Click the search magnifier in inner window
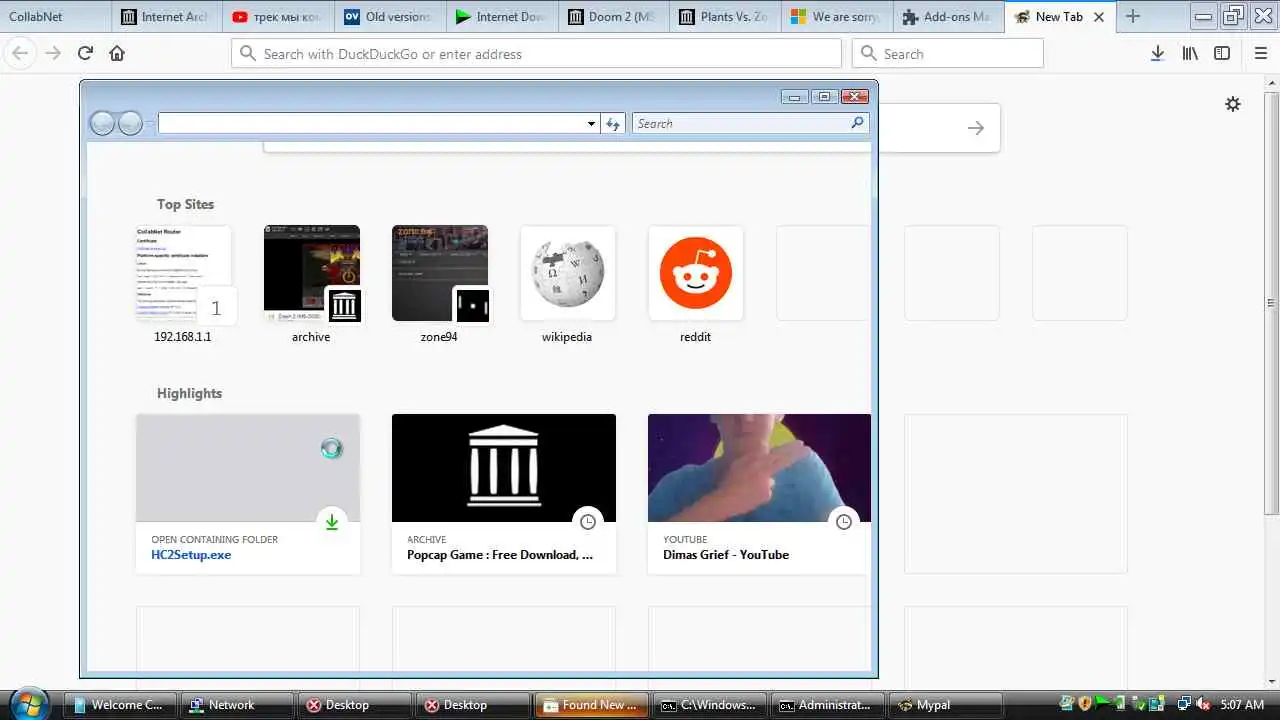The image size is (1280, 720). coord(857,123)
